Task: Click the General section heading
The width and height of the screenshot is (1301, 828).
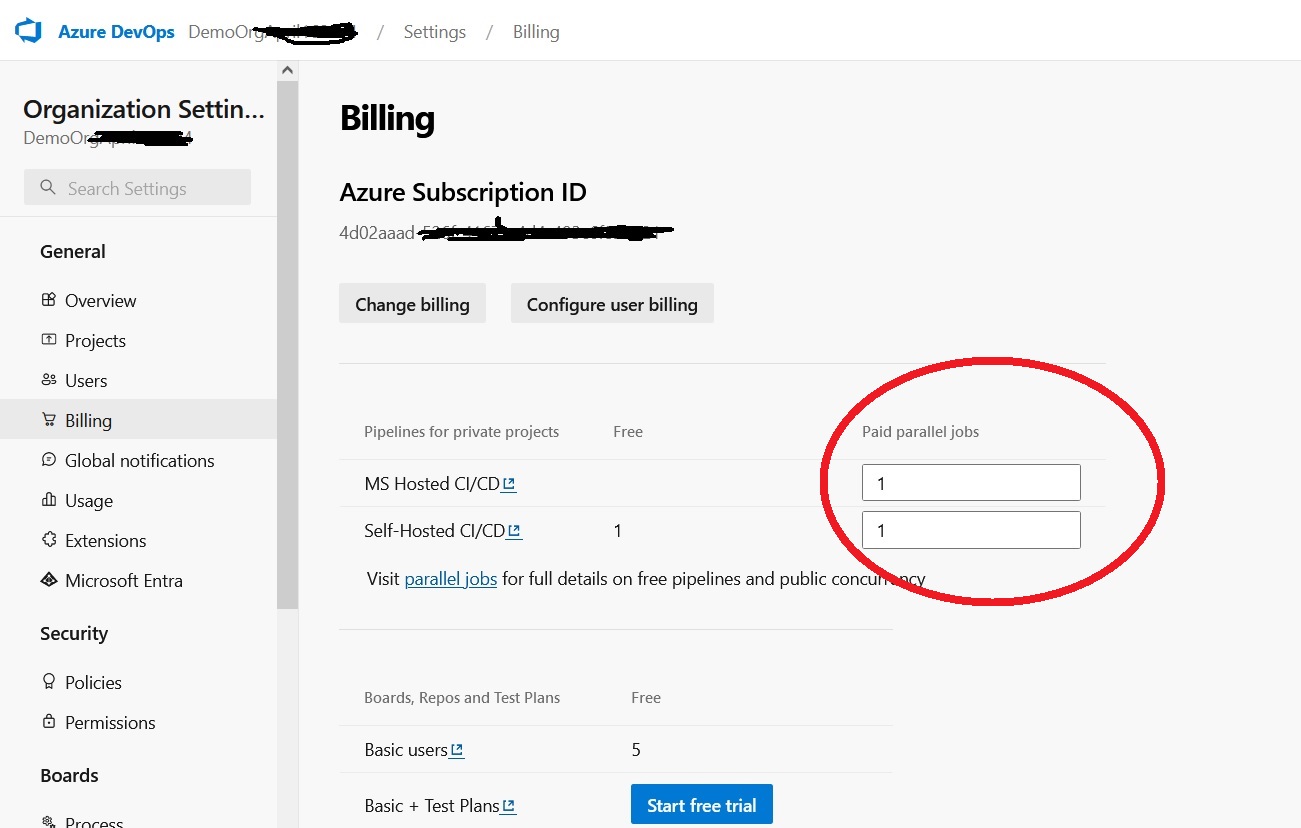Action: (73, 251)
